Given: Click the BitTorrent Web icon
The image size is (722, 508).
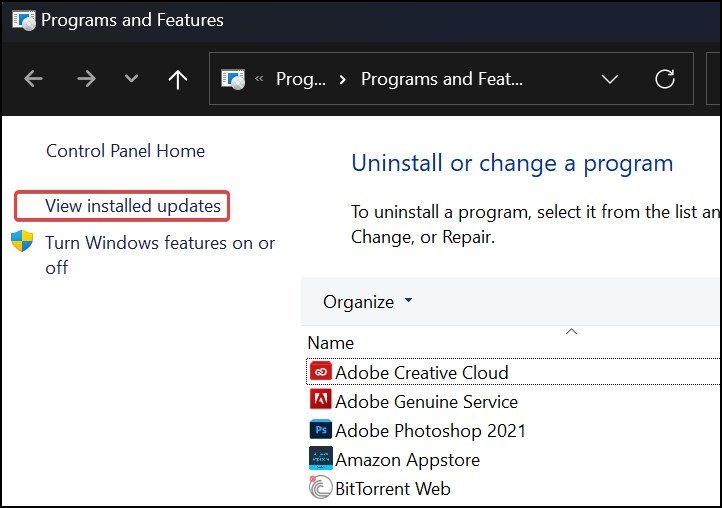Looking at the screenshot, I should [x=320, y=488].
